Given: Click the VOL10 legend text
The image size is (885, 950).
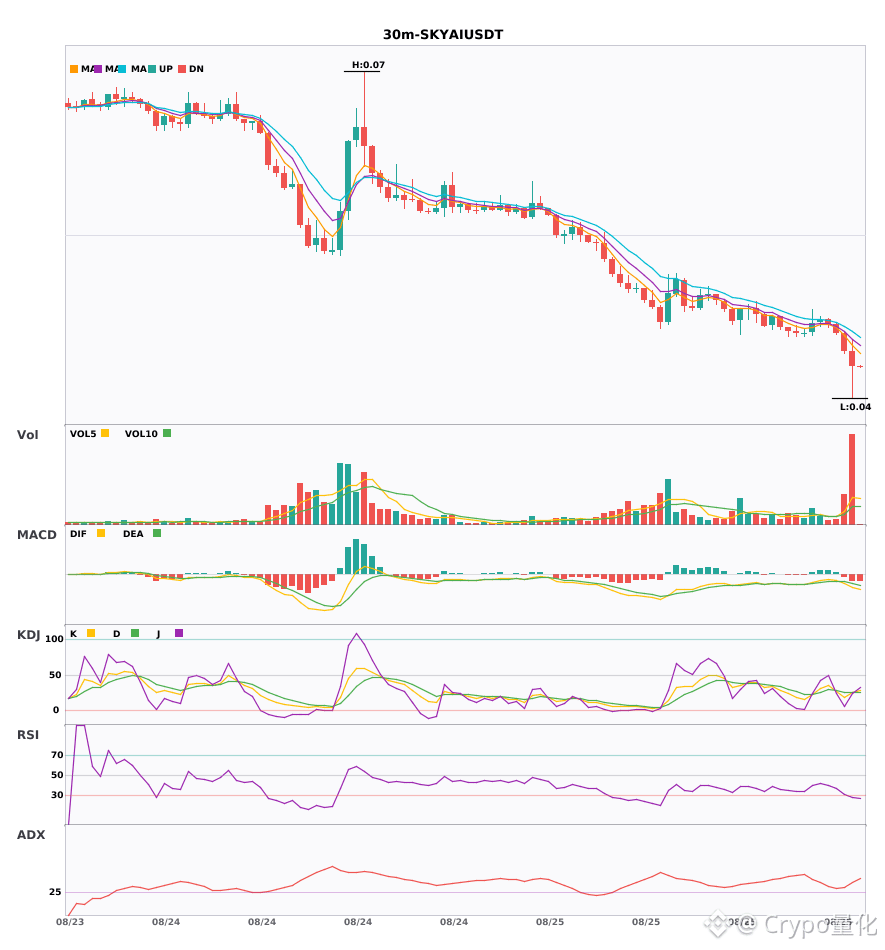Looking at the screenshot, I should pyautogui.click(x=141, y=434).
